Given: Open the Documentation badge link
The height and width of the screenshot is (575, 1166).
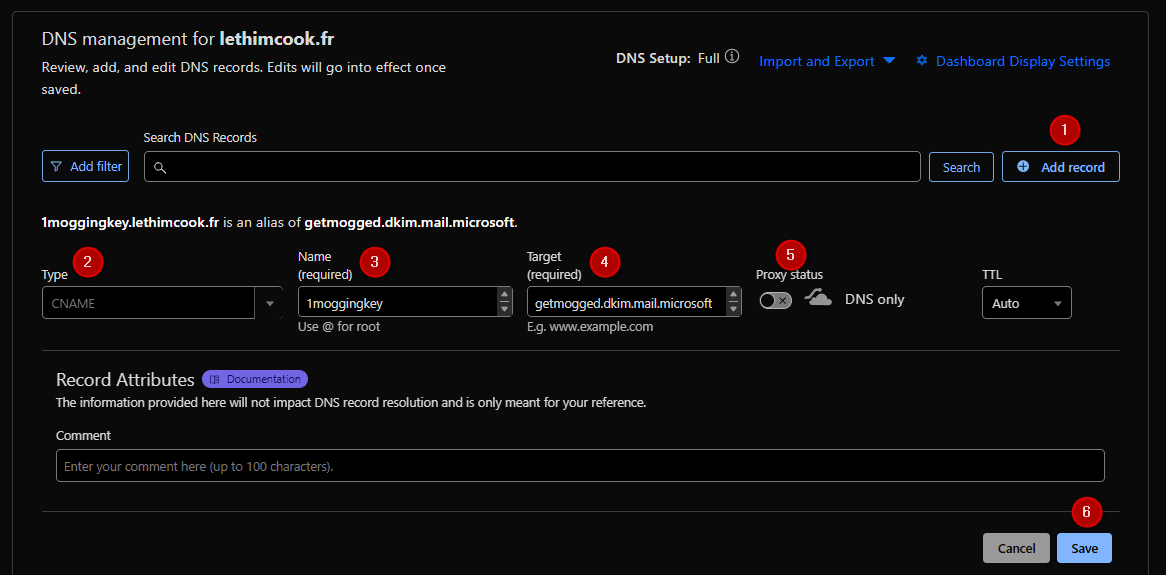Looking at the screenshot, I should [x=255, y=379].
